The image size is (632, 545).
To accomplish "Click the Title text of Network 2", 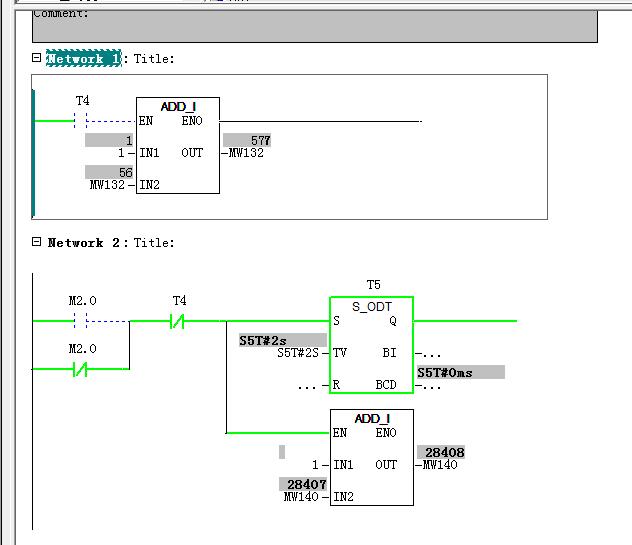I will [x=154, y=243].
